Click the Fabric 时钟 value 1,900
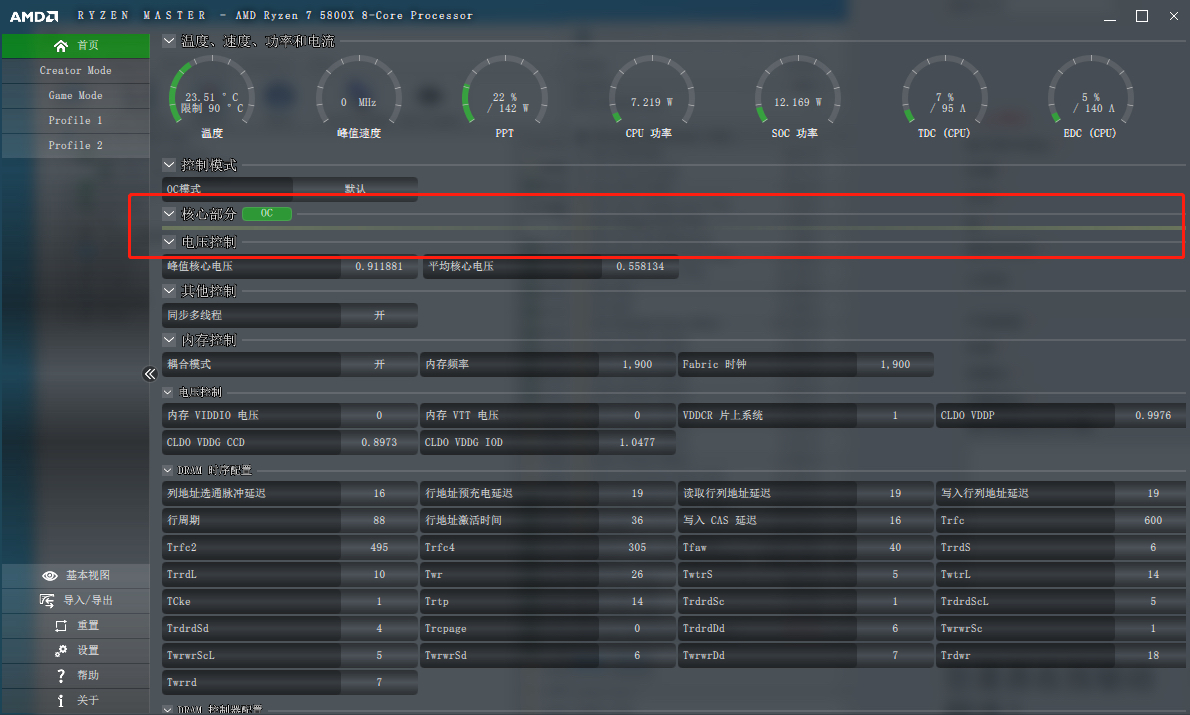The image size is (1190, 715). [x=895, y=365]
